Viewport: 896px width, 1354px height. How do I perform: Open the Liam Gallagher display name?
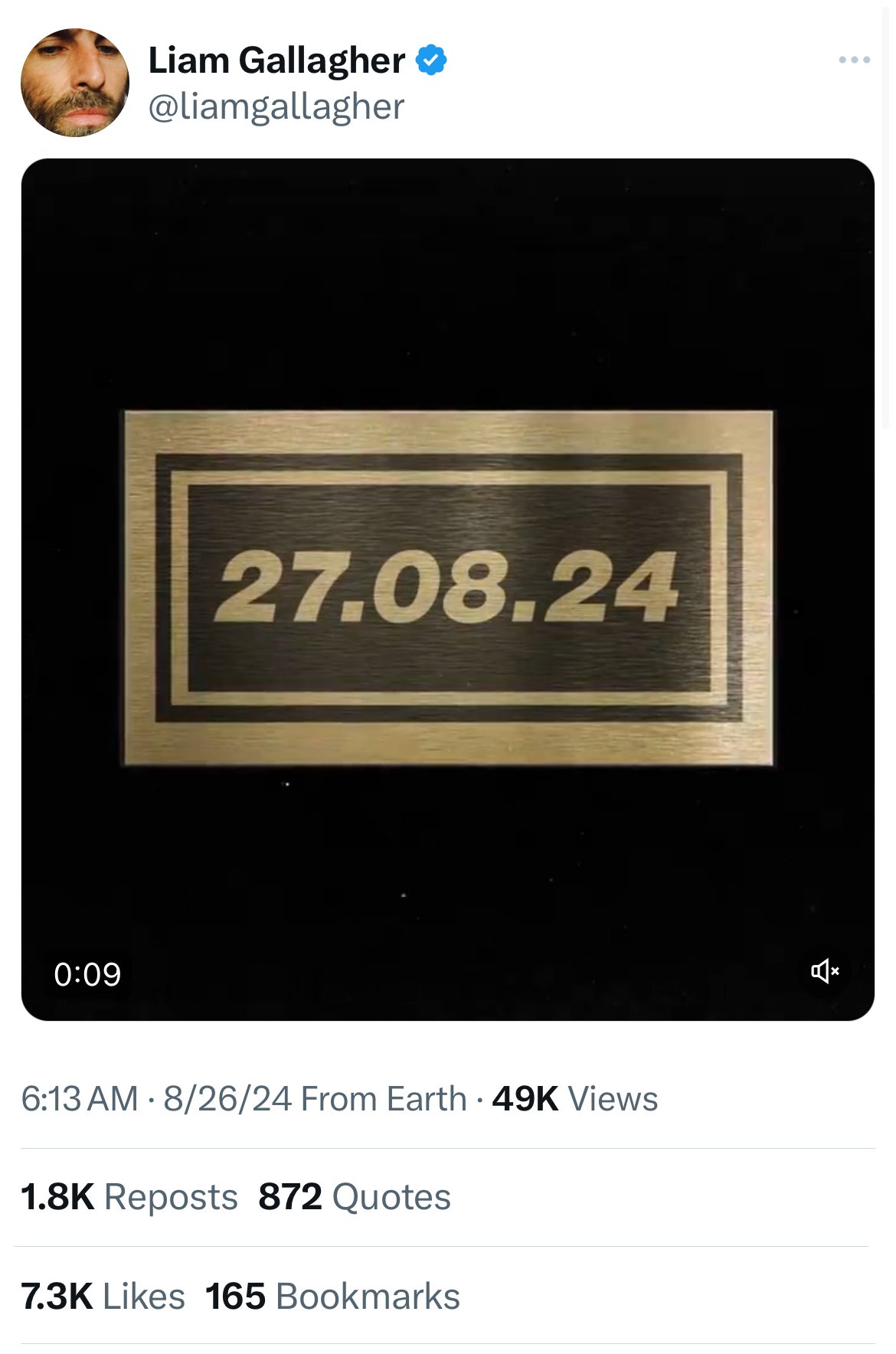[276, 61]
